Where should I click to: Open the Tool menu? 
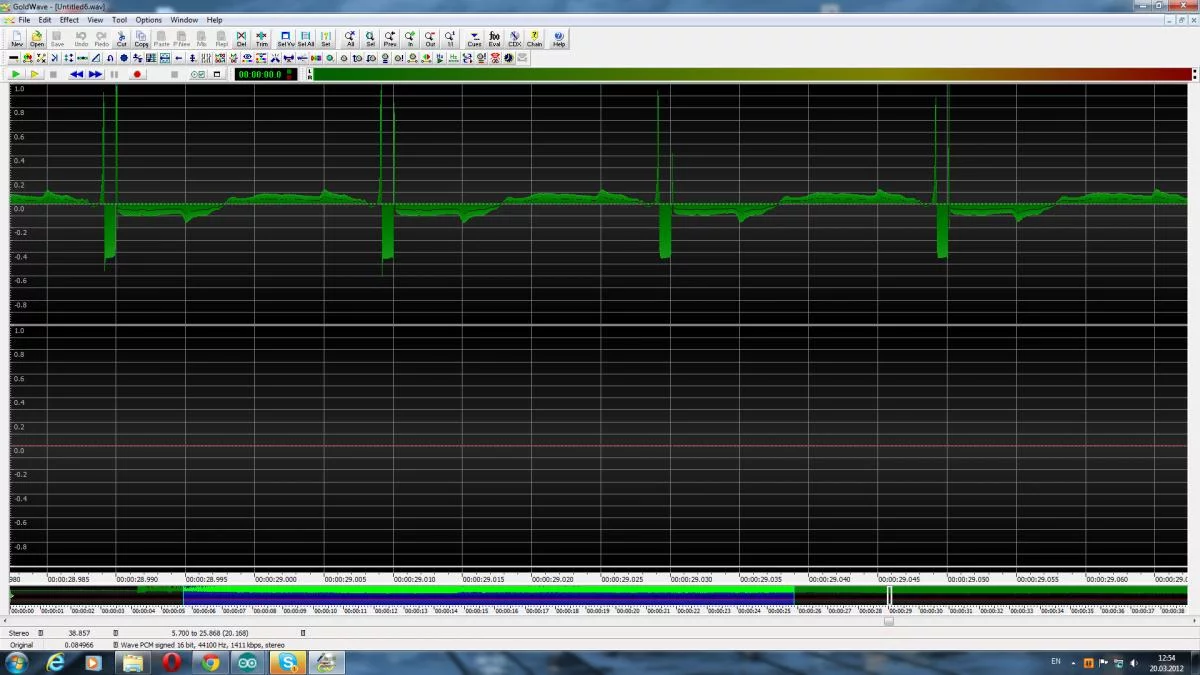(120, 20)
